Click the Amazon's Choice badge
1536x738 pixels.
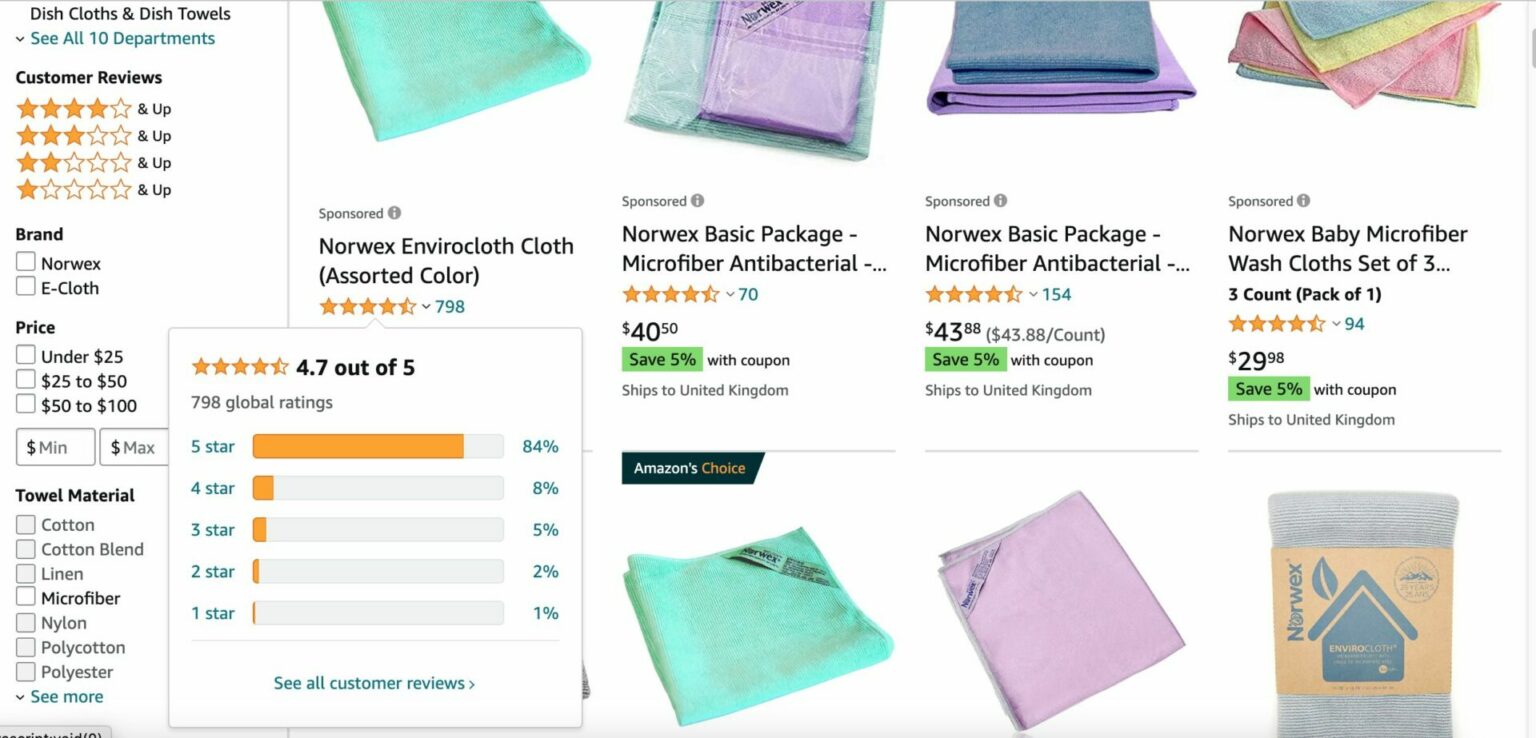click(x=690, y=467)
